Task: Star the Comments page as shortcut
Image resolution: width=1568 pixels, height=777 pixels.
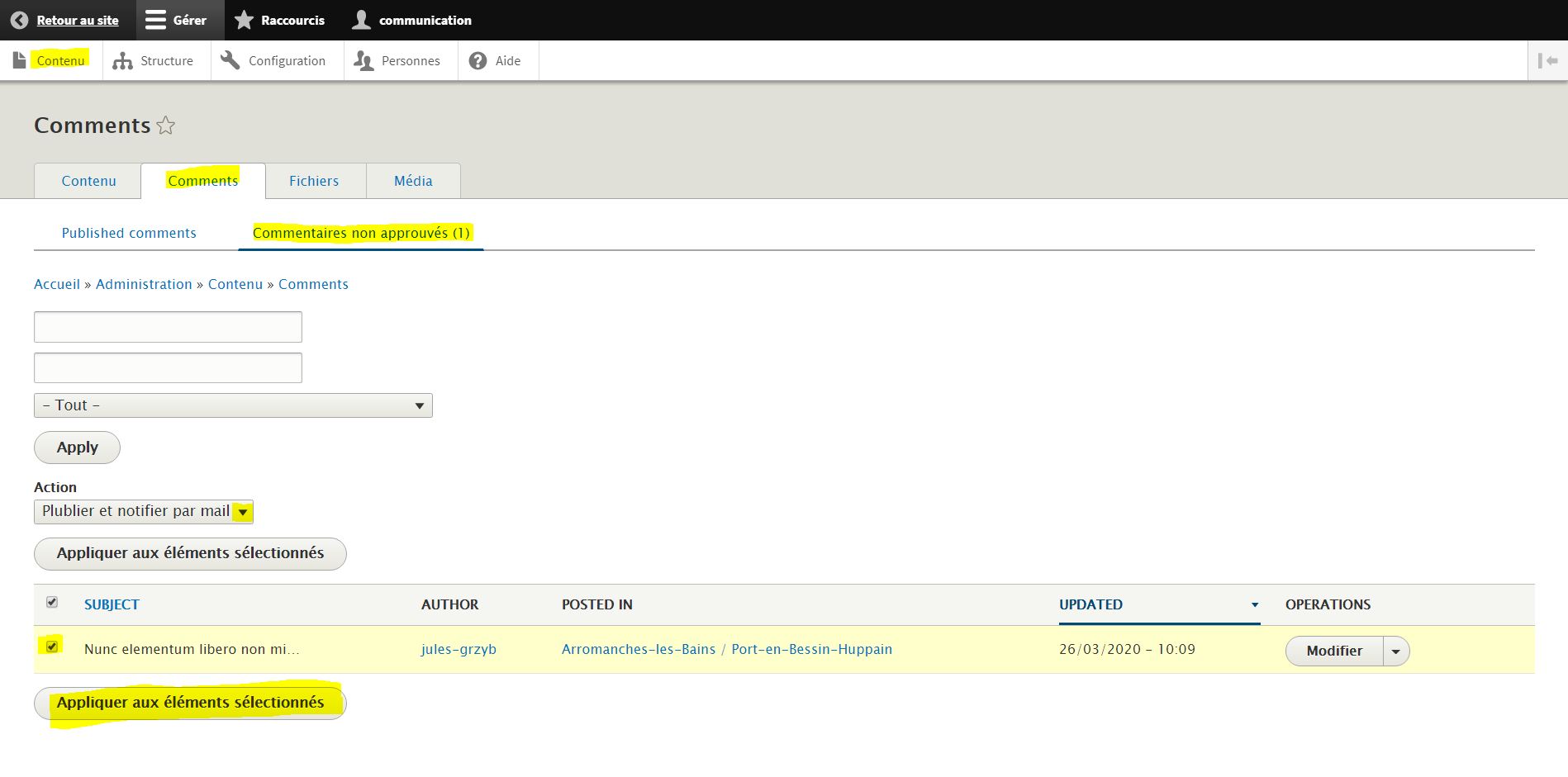Action: pos(166,126)
